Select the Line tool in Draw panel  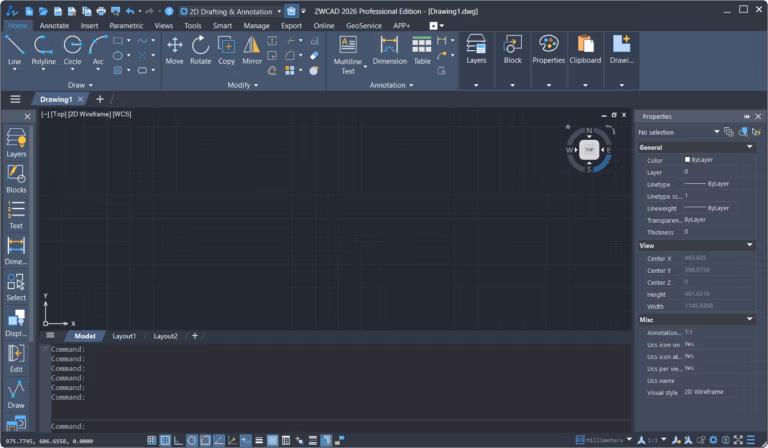pyautogui.click(x=14, y=50)
